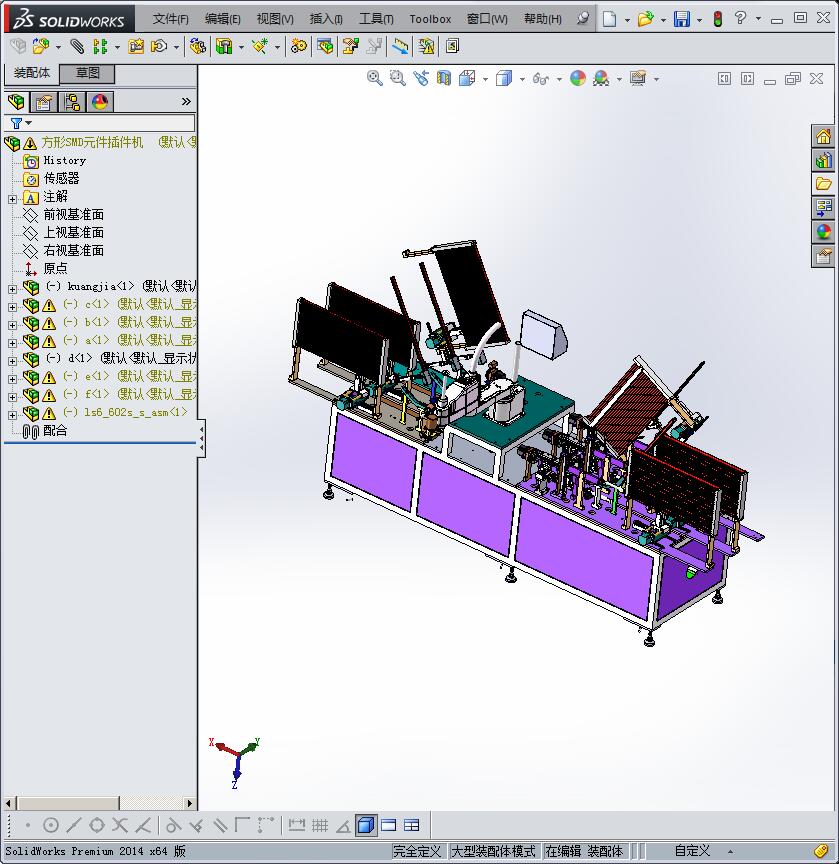
Task: Click the Insert Components toolbar icon
Action: tap(41, 46)
